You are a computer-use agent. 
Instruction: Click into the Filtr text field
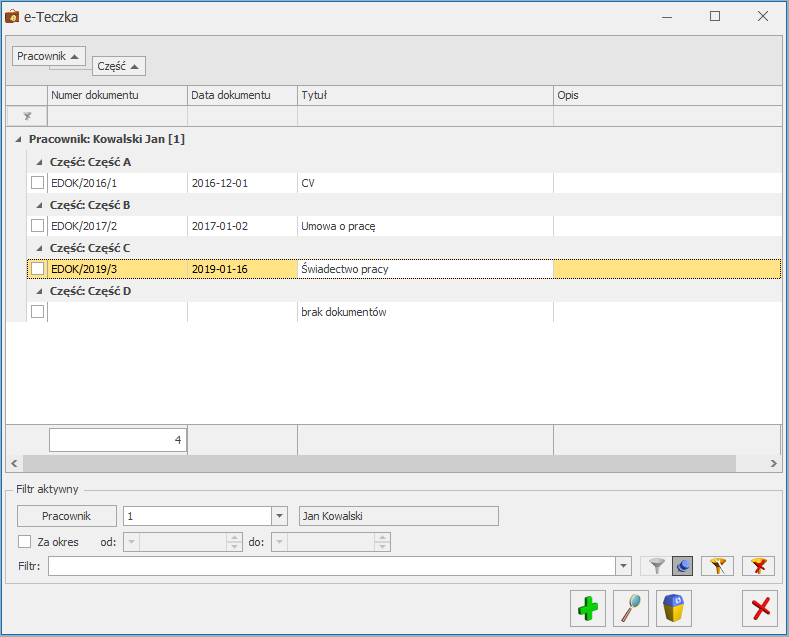[332, 566]
